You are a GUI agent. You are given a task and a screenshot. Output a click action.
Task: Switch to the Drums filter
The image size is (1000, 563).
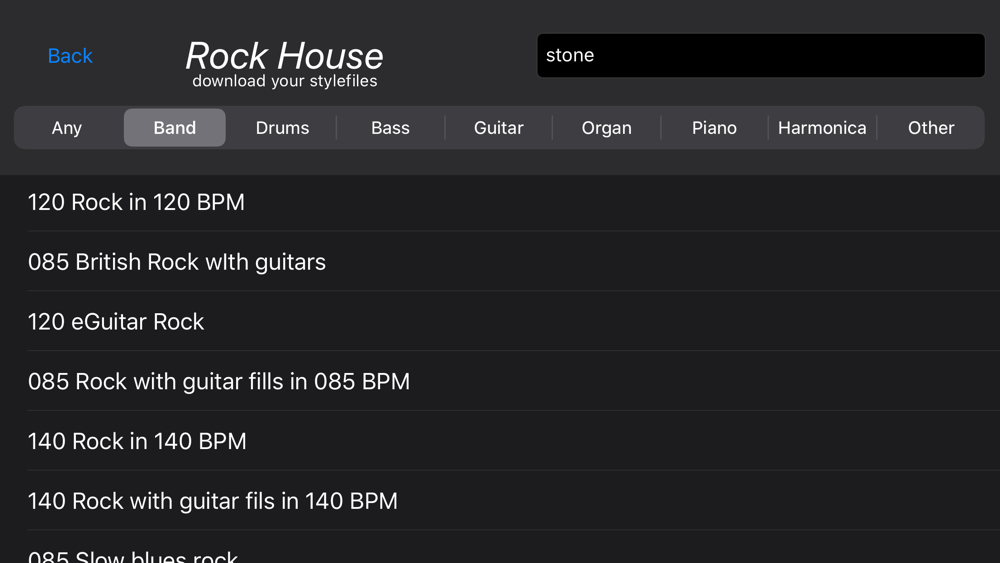click(x=283, y=128)
